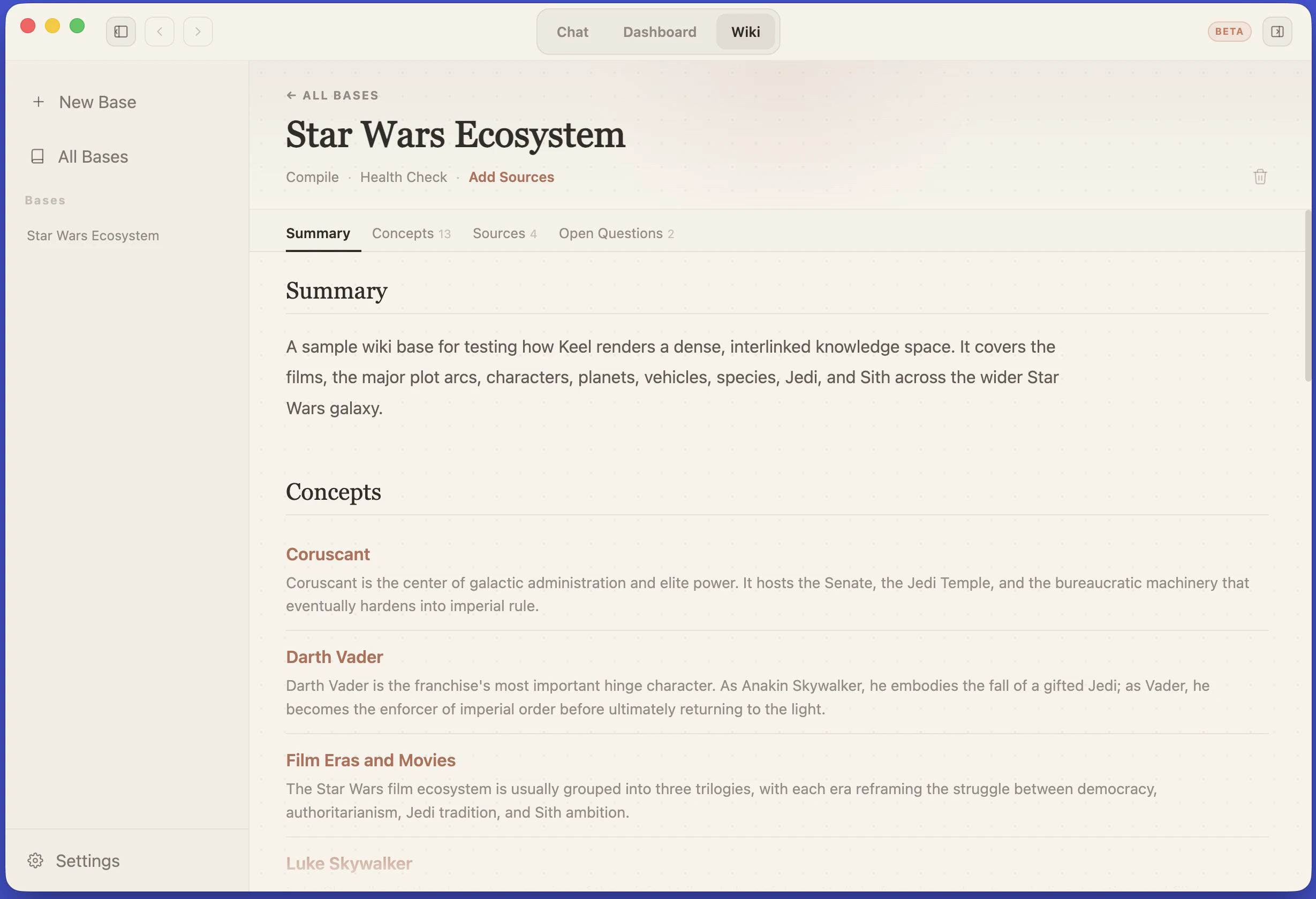Click the arrow before ALL BASES
Image resolution: width=1316 pixels, height=899 pixels.
tap(291, 96)
